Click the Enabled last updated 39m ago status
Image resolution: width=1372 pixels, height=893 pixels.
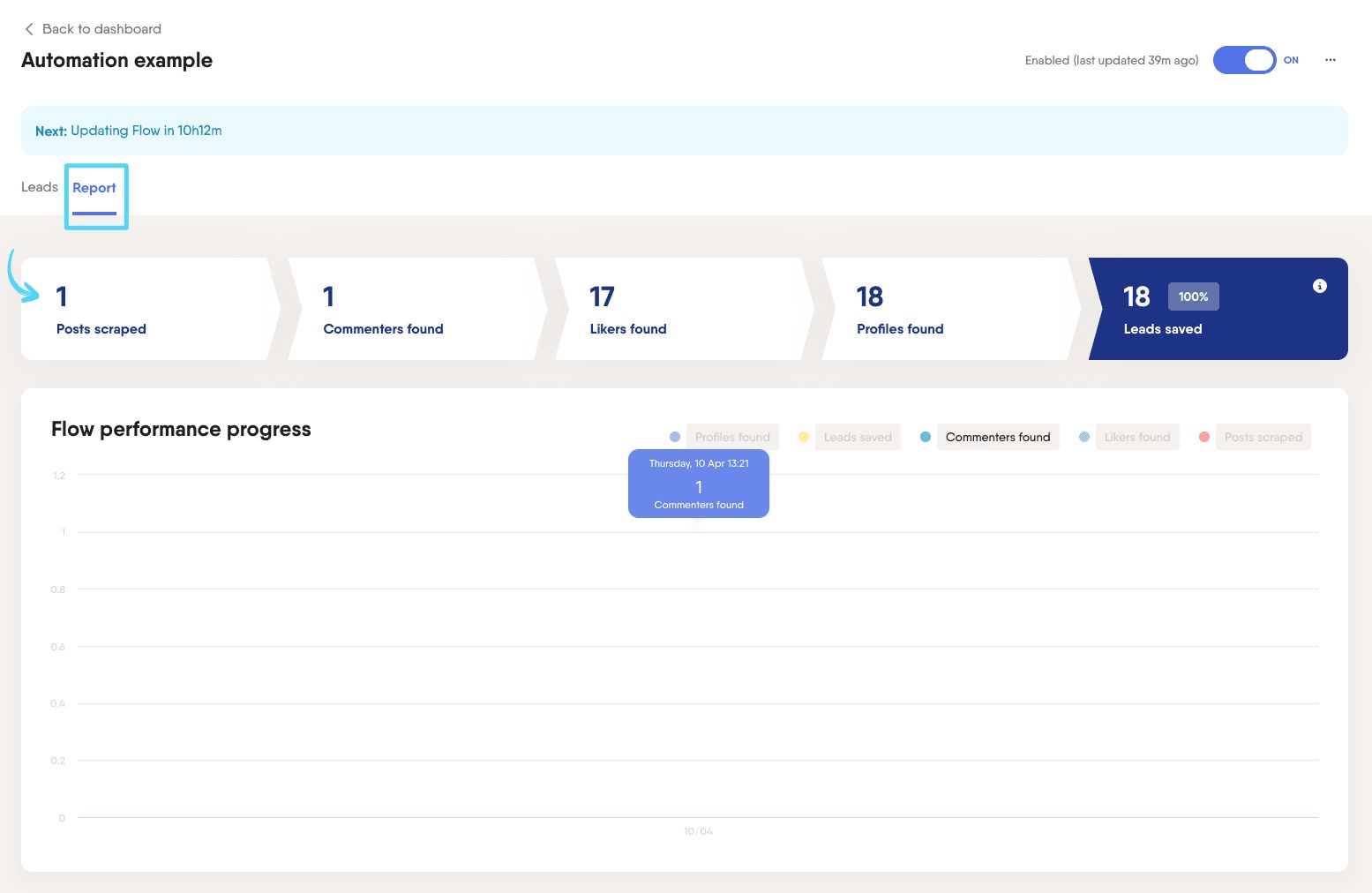(x=1112, y=60)
